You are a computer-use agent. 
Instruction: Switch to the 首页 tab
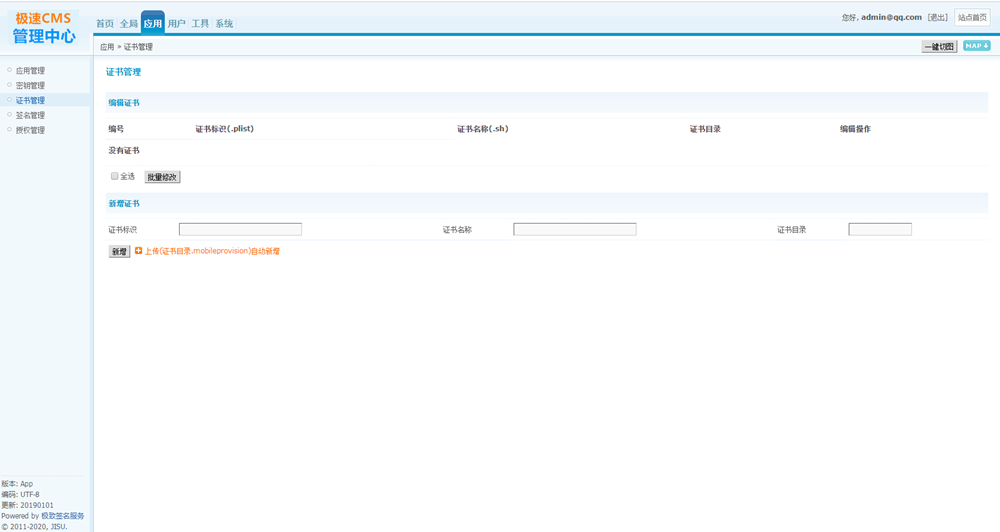click(105, 24)
